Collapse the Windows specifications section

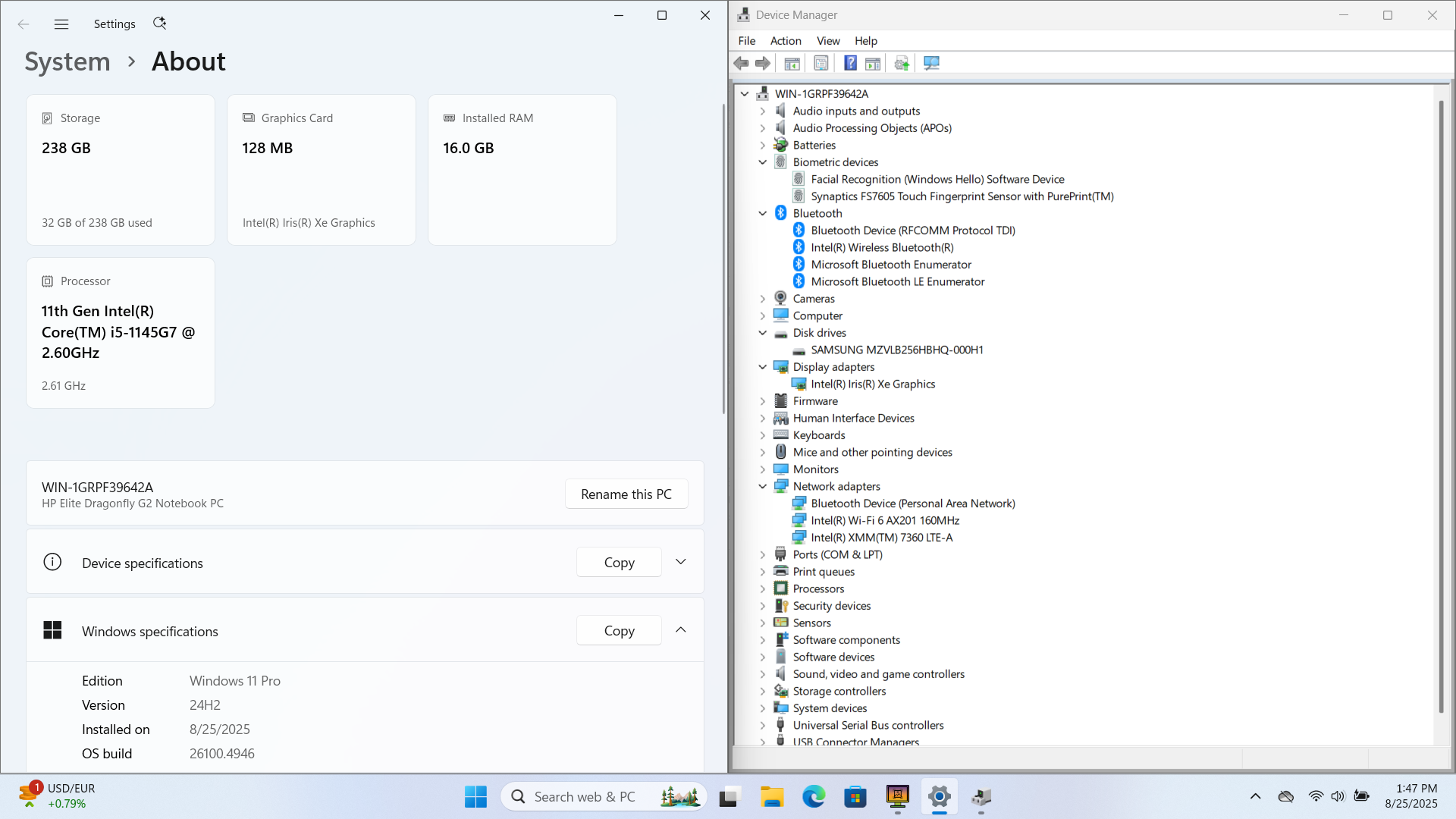(681, 630)
